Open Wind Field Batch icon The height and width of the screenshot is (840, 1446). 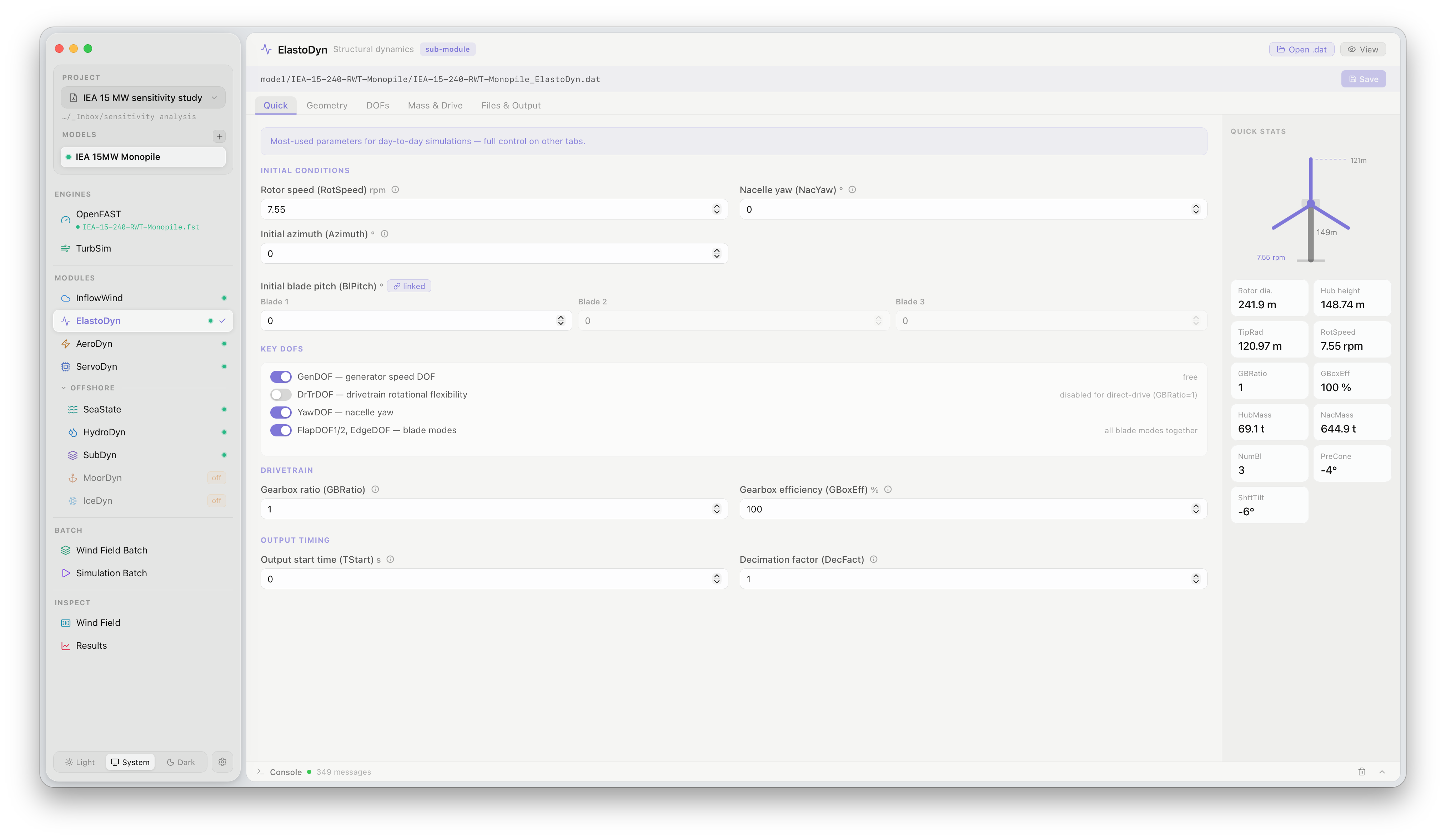(65, 551)
